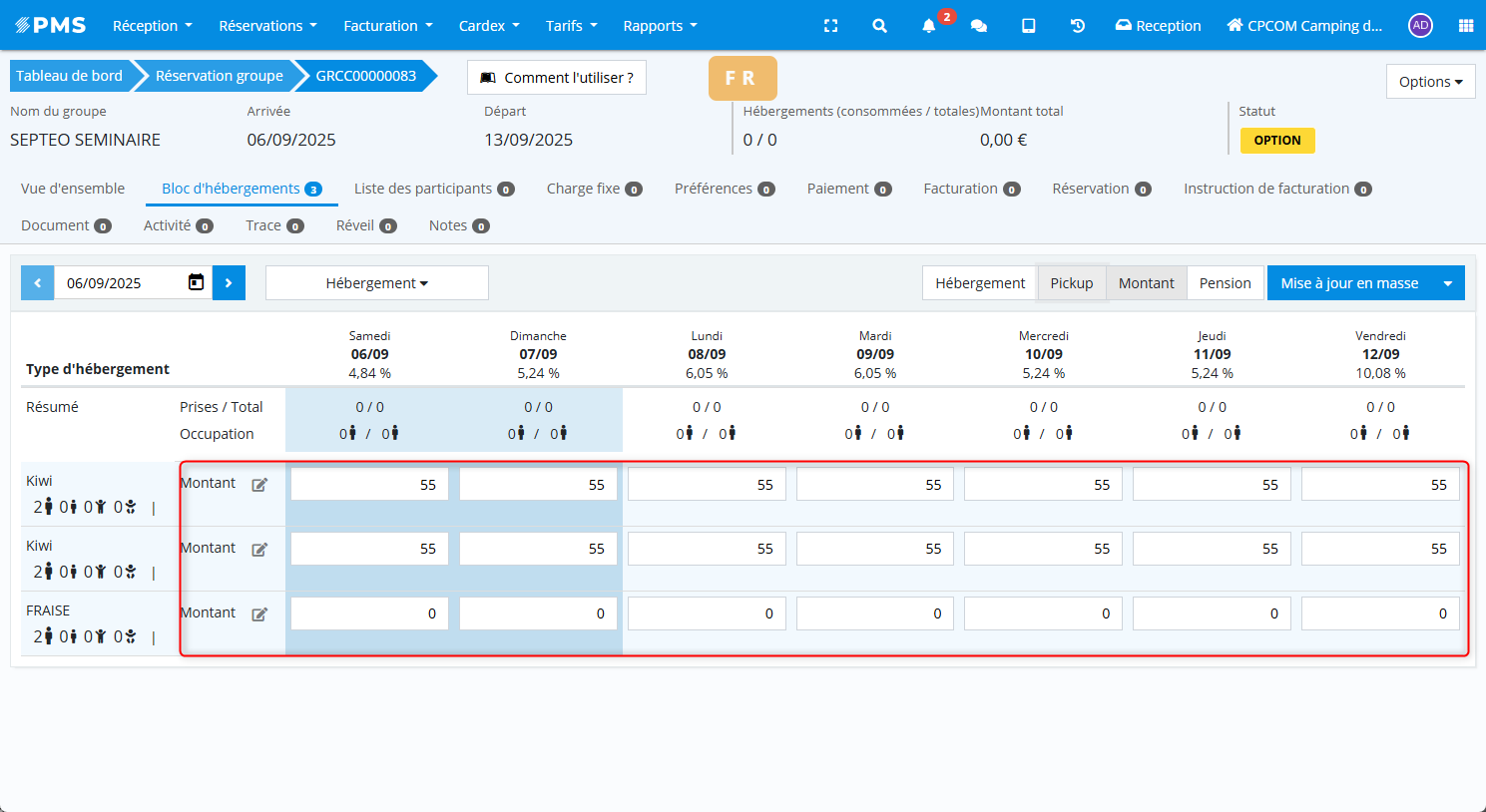Image resolution: width=1486 pixels, height=812 pixels.
Task: Click the history clock icon
Action: coord(1078,26)
